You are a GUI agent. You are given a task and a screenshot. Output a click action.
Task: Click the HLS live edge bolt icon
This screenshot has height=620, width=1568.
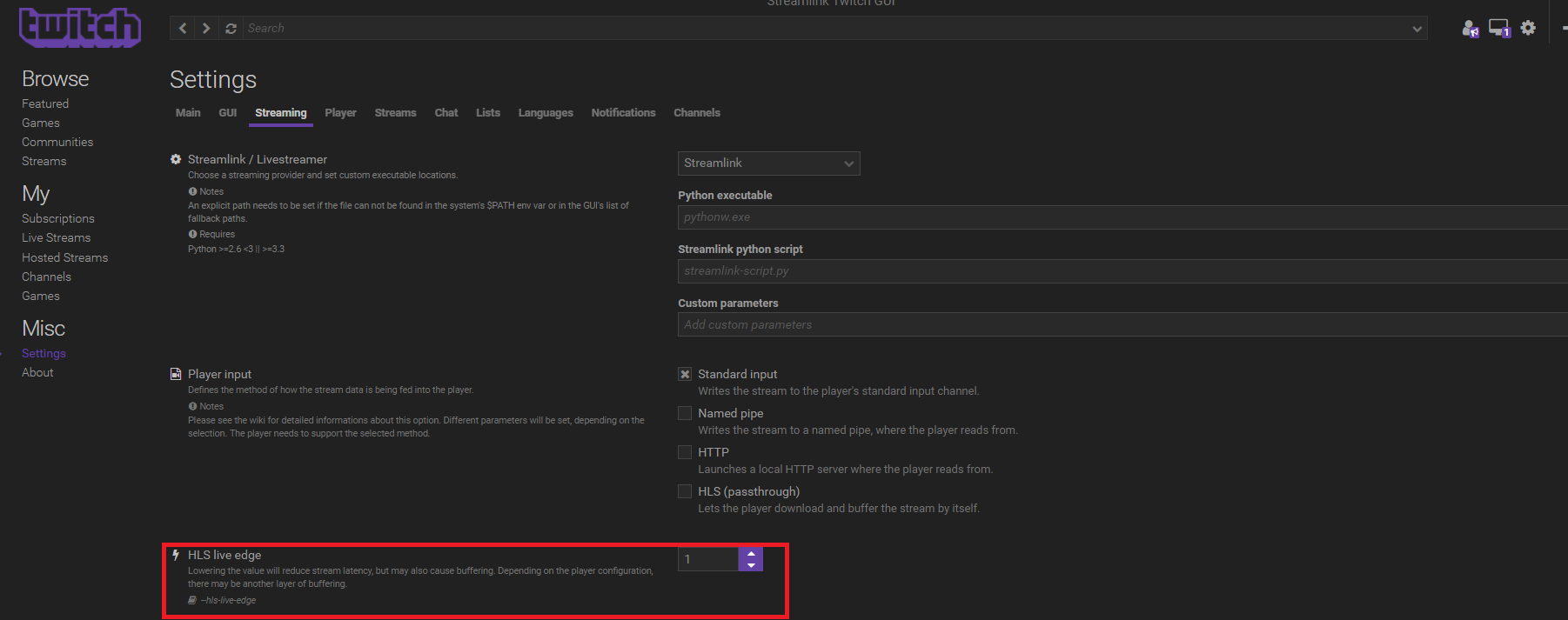[x=176, y=555]
